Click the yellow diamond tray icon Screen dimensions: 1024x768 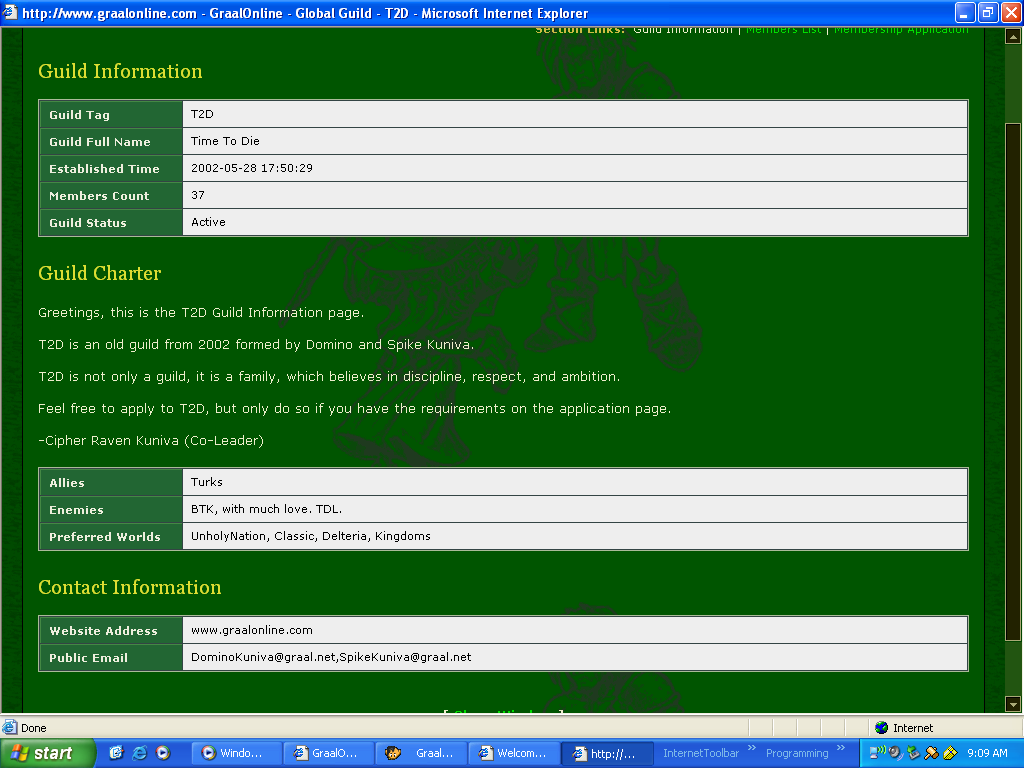[950, 753]
